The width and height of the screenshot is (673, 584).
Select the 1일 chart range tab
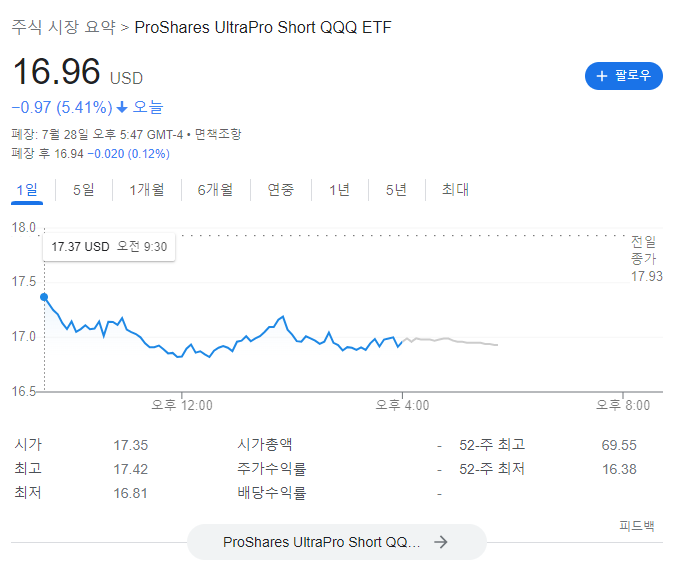pos(27,190)
